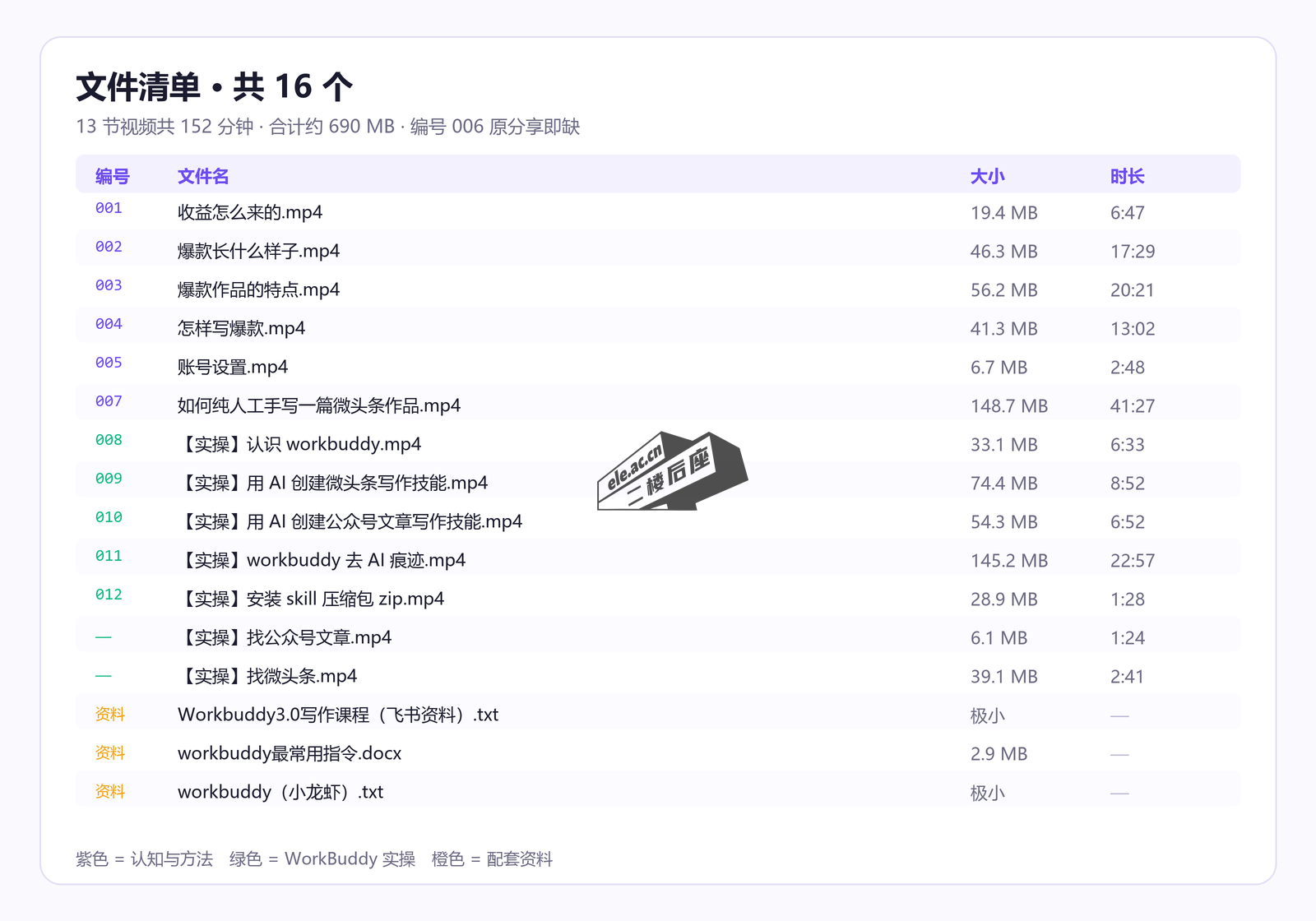Select file 账号设置.mp4
Screen dimensions: 1316x921
[233, 367]
